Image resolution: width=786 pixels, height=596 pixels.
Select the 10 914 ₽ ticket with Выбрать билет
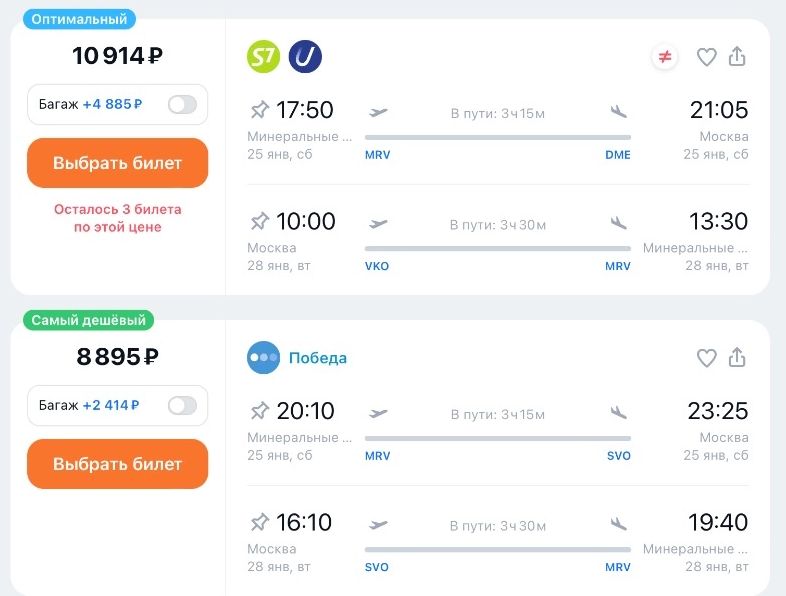pos(117,163)
